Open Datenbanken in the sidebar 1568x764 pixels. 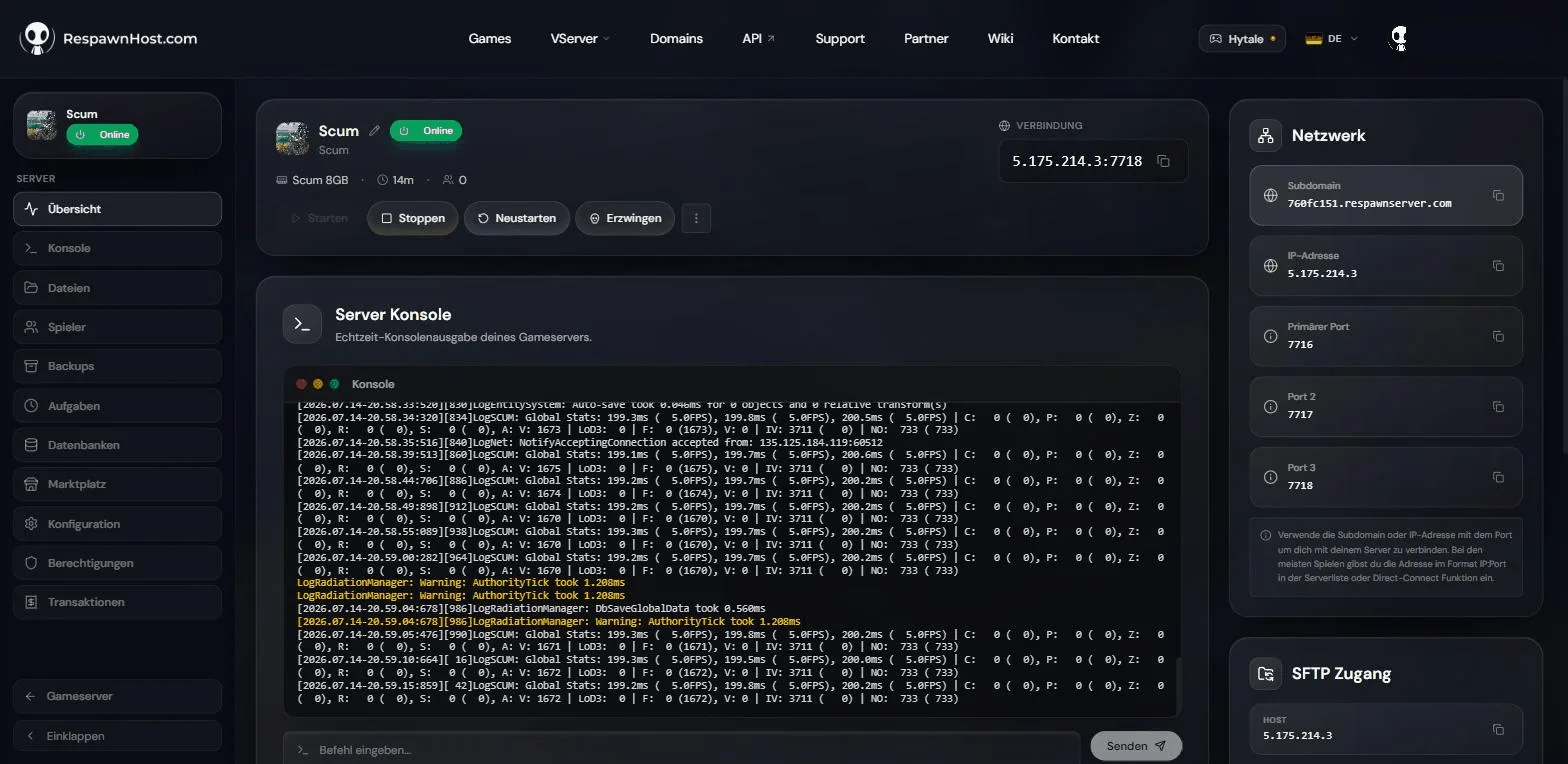[x=118, y=445]
